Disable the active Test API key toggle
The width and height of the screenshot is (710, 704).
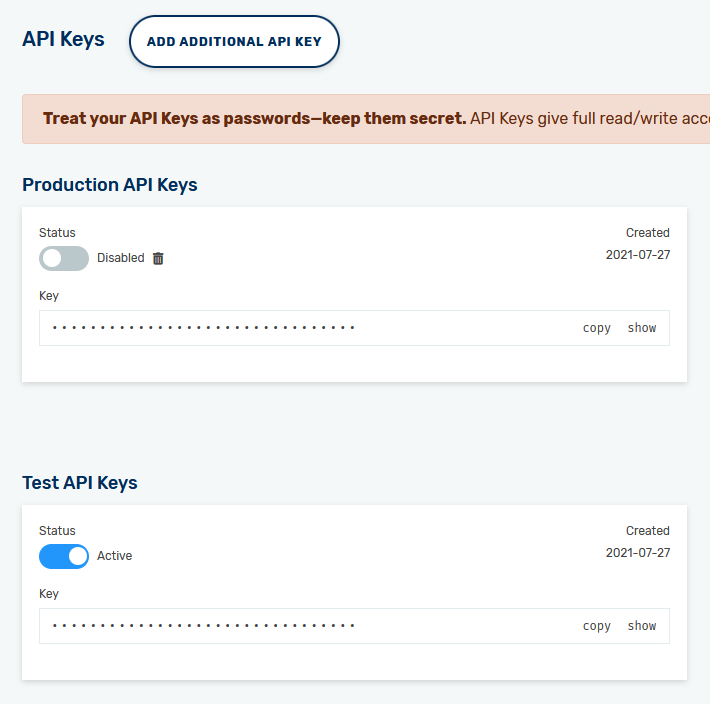point(64,556)
